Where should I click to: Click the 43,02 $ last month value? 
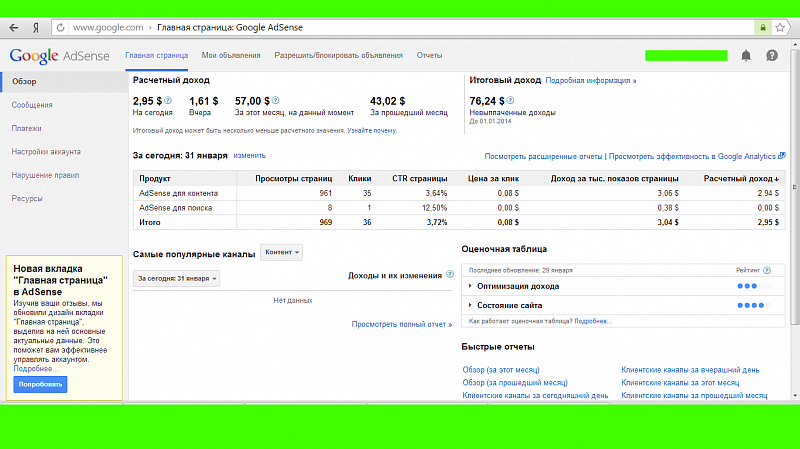(x=387, y=101)
